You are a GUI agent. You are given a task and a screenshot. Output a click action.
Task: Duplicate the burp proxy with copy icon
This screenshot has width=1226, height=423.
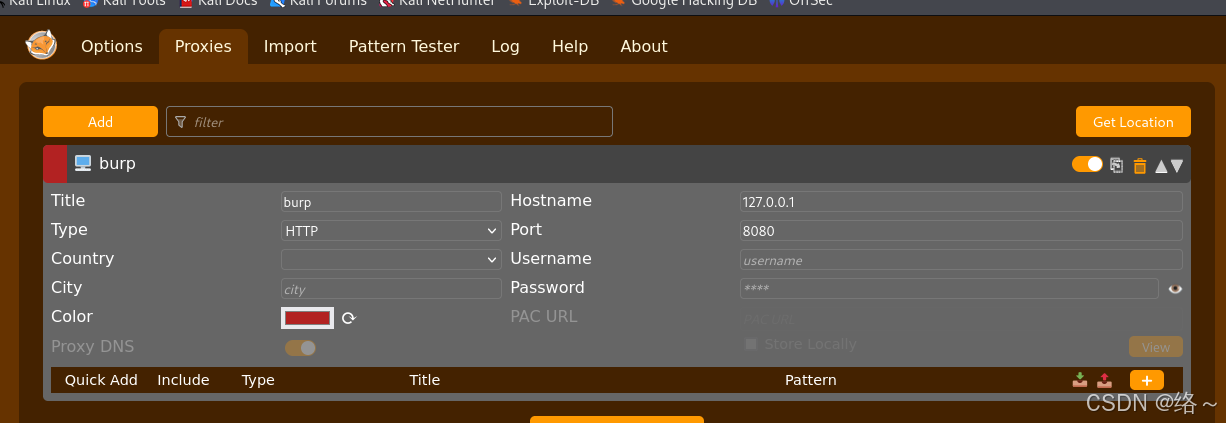(1117, 165)
